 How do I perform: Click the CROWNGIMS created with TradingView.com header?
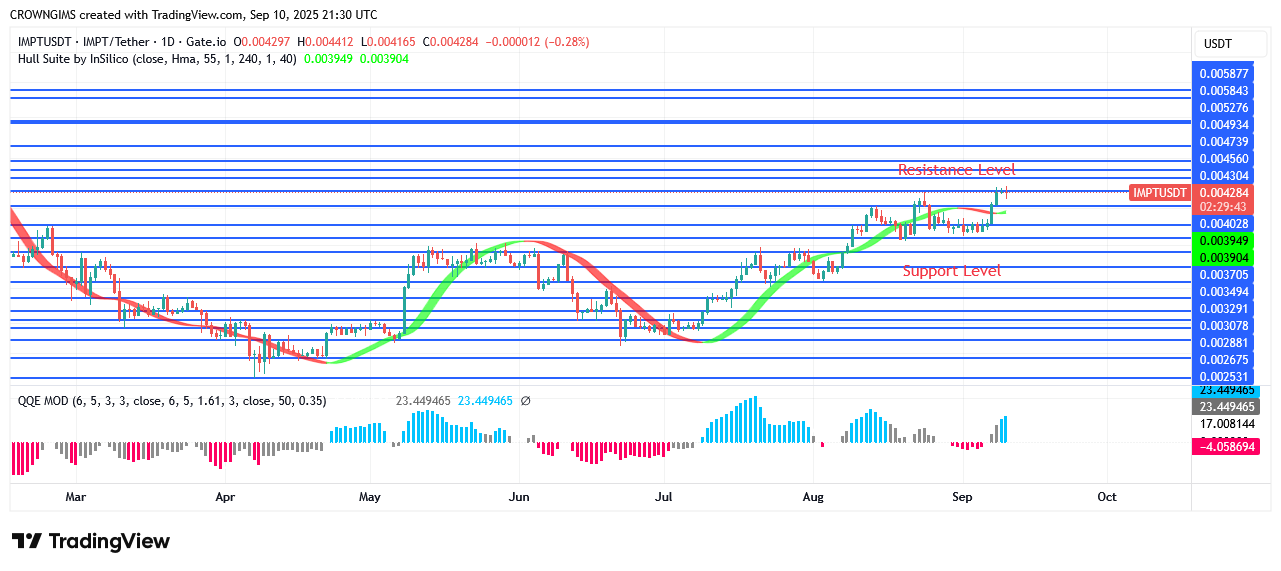coord(194,15)
